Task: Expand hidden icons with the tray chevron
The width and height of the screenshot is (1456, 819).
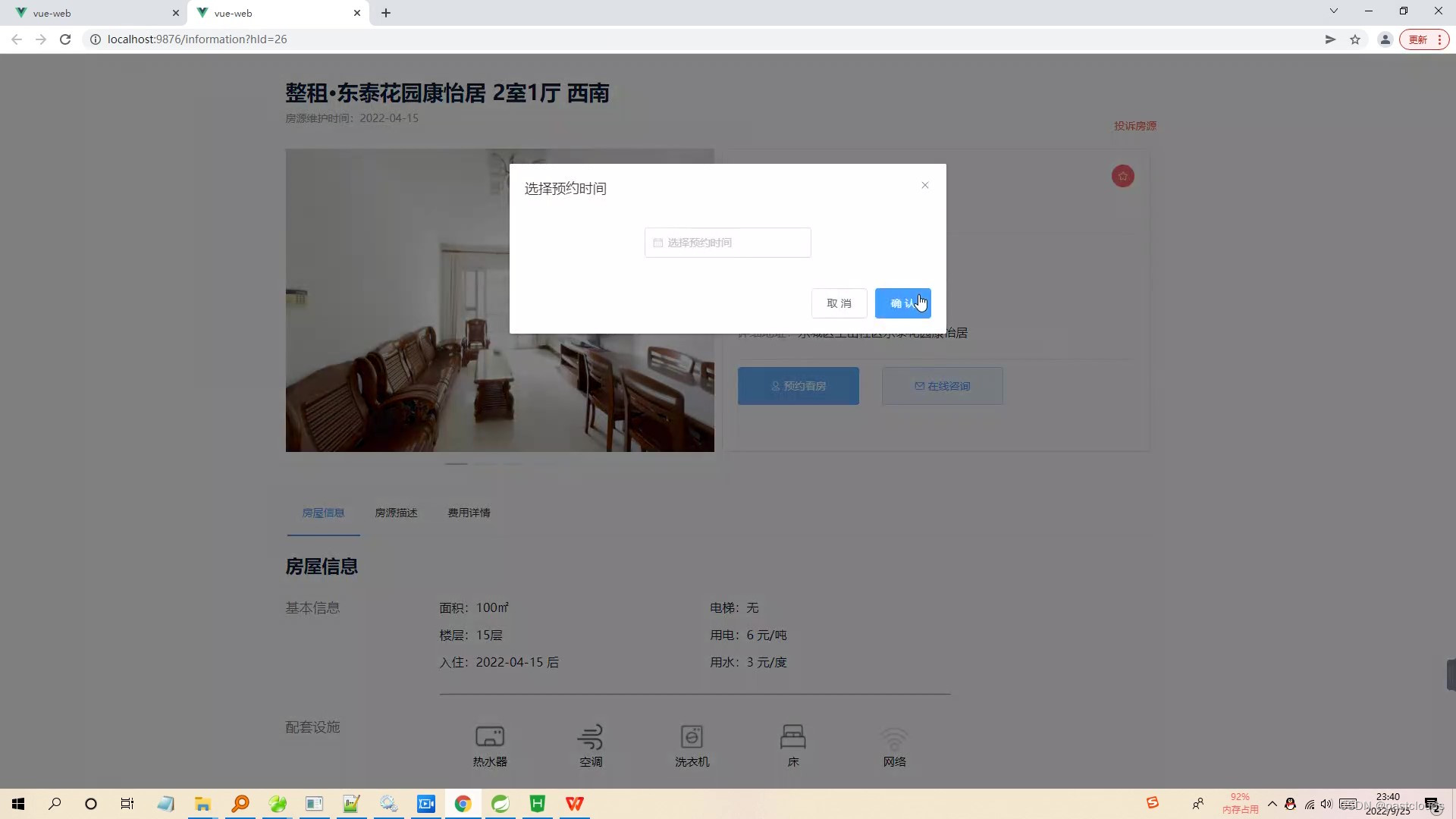Action: 1273,805
